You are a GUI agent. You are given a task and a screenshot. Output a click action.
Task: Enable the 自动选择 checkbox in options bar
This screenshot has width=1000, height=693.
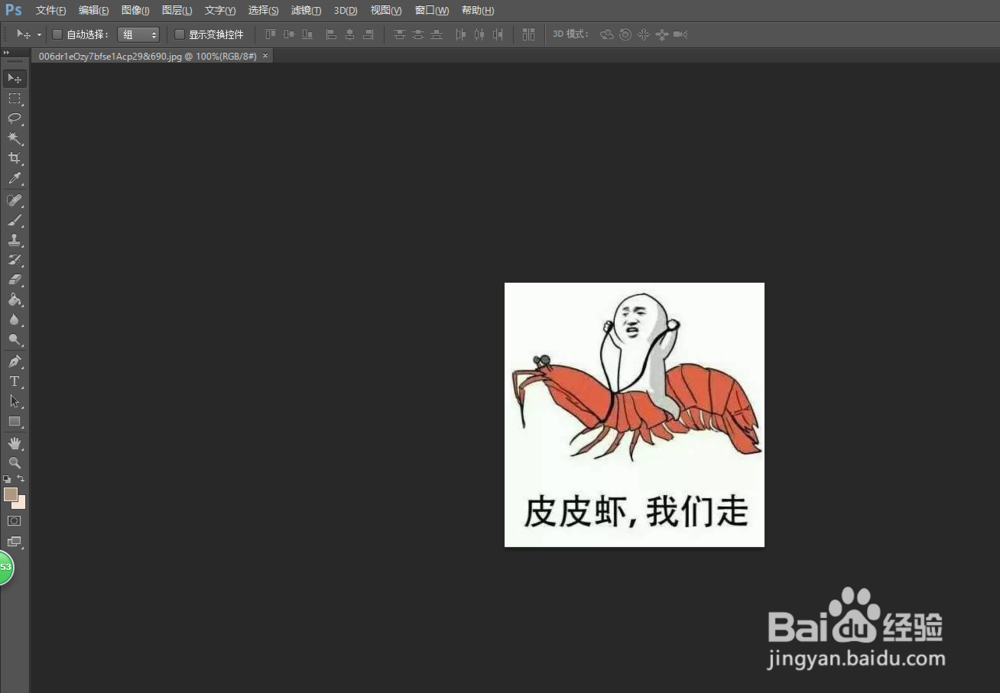click(57, 34)
